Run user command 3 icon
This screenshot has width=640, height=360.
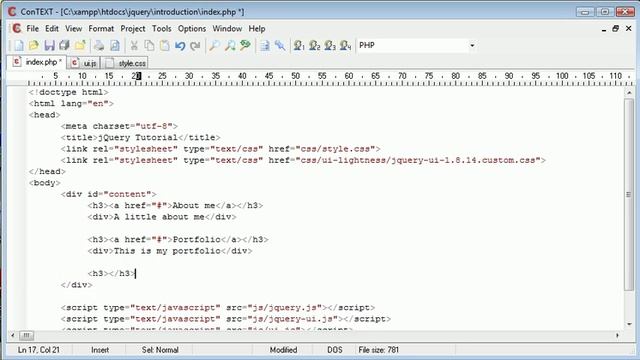[330, 45]
